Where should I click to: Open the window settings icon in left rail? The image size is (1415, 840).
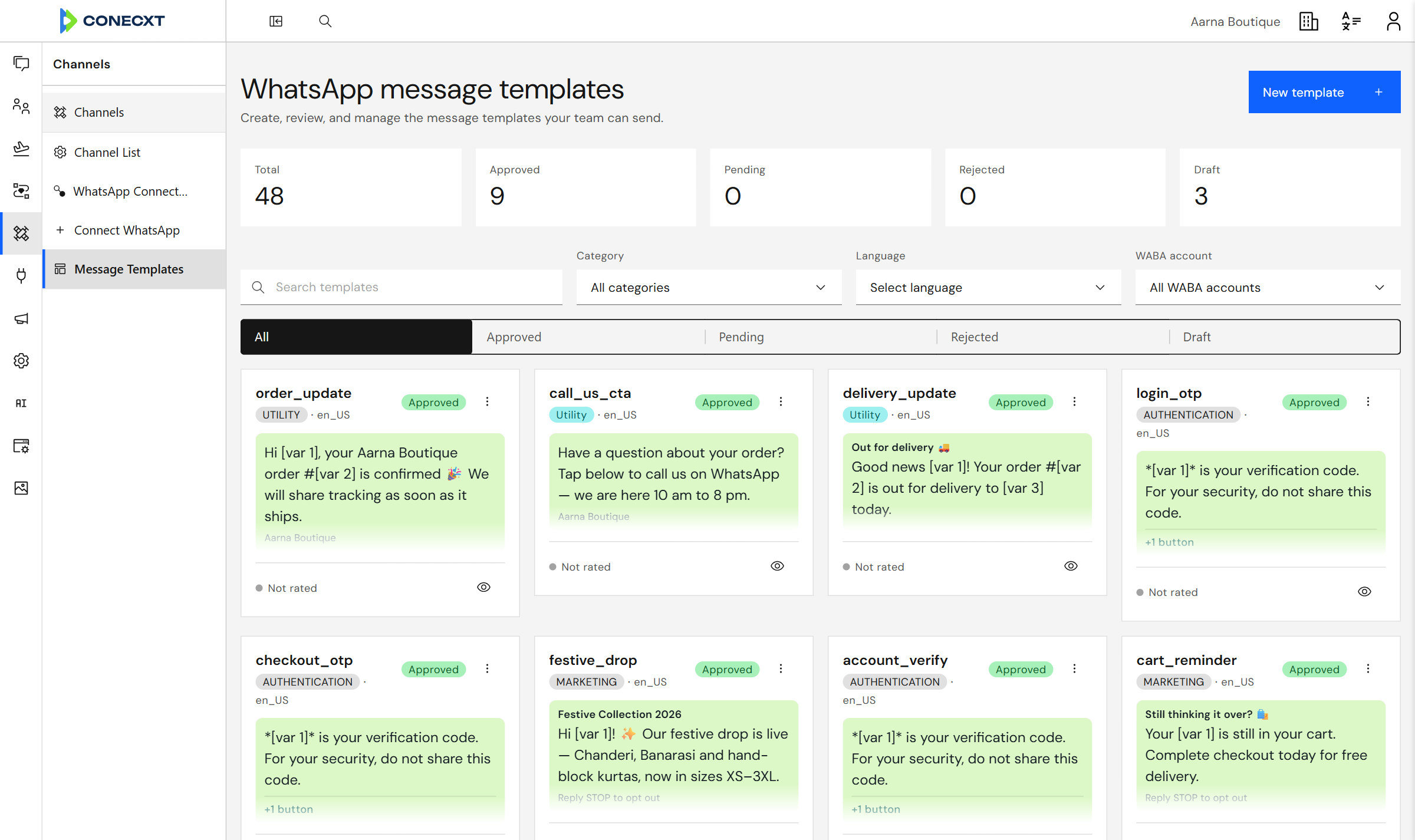(x=21, y=446)
